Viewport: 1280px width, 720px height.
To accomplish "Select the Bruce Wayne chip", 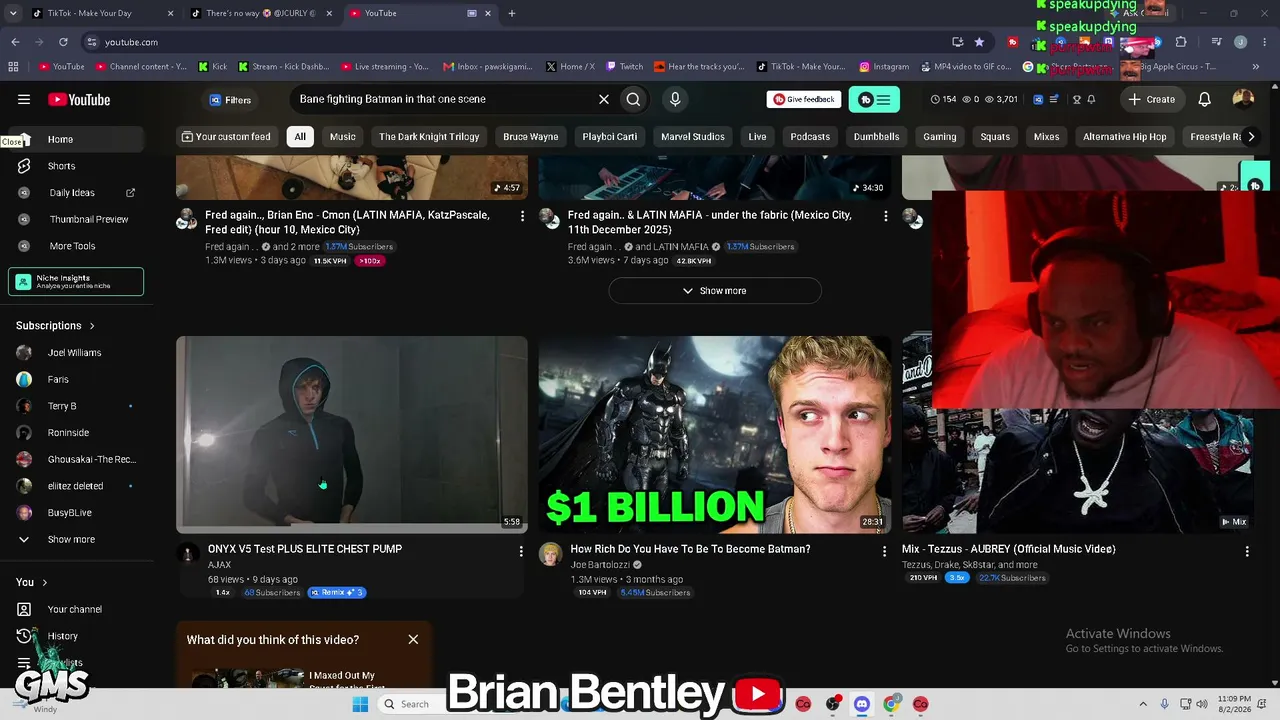I will (x=531, y=136).
